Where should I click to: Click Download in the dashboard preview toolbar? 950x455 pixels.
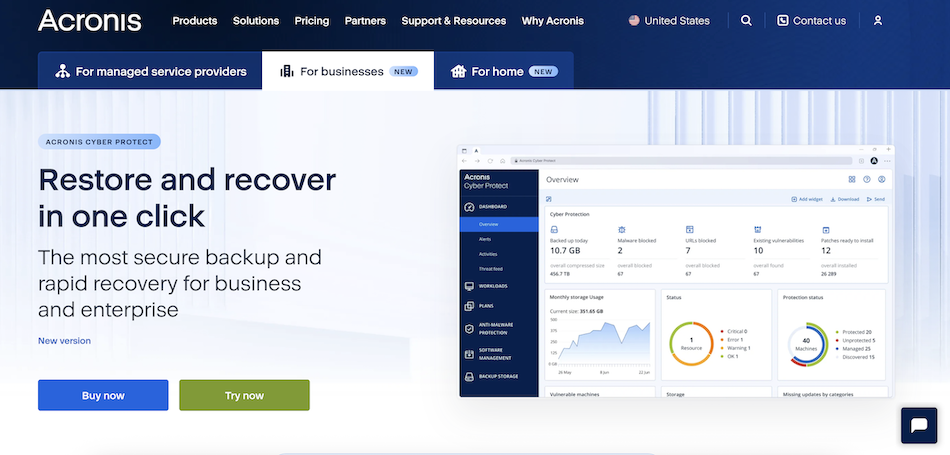(845, 199)
